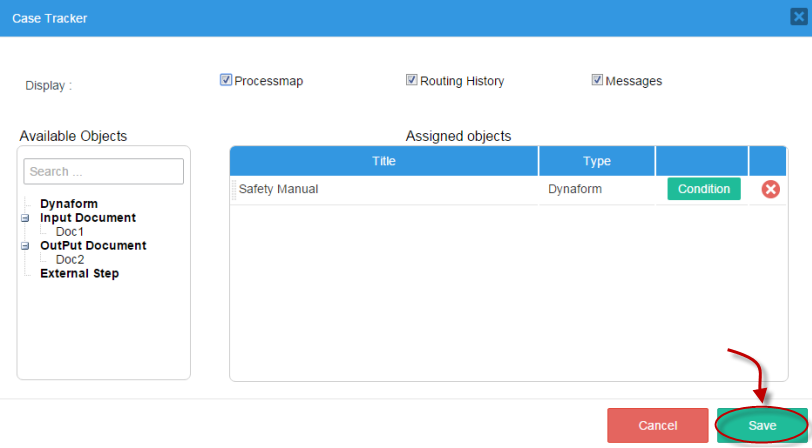Focus the Search field in Available Objects
This screenshot has width=812, height=448.
104,172
